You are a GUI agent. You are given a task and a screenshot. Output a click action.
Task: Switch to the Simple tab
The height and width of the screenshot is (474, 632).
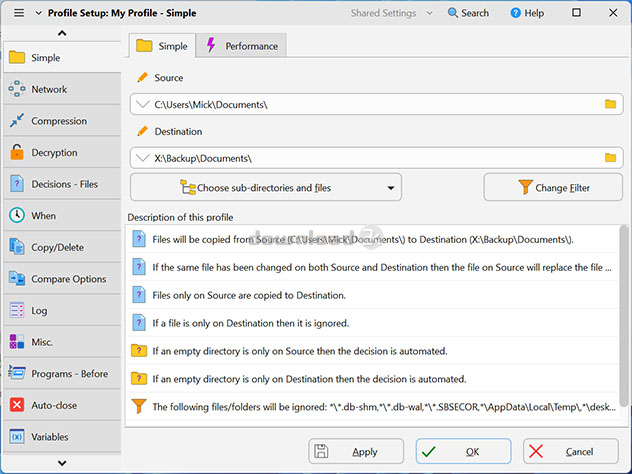click(x=162, y=46)
